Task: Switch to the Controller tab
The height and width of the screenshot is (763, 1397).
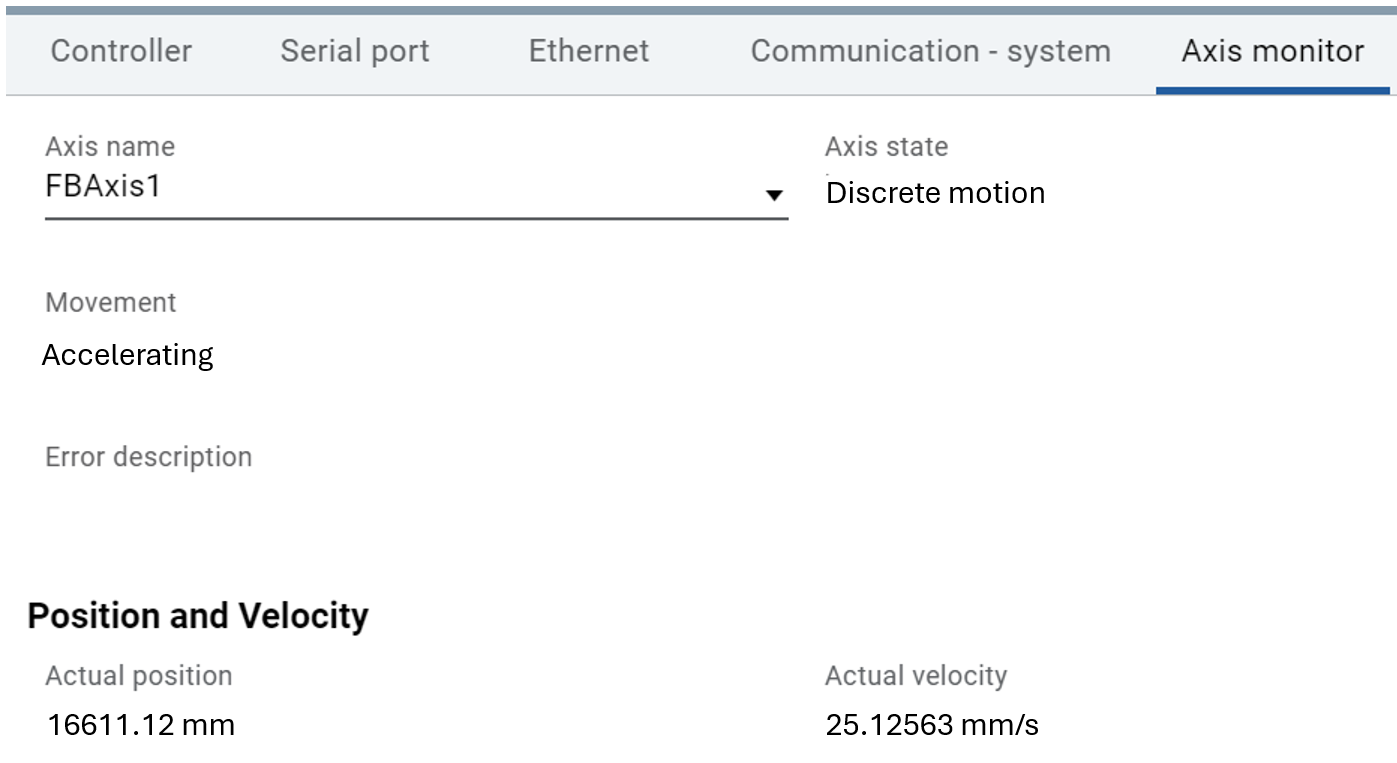Action: [121, 51]
